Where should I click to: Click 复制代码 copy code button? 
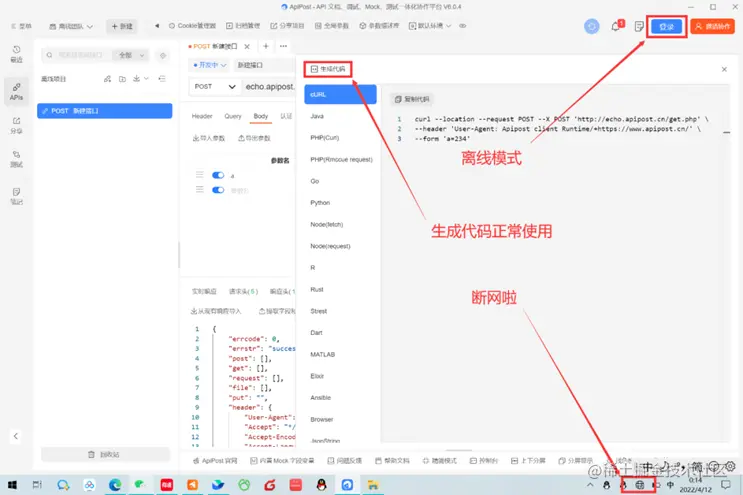point(412,99)
